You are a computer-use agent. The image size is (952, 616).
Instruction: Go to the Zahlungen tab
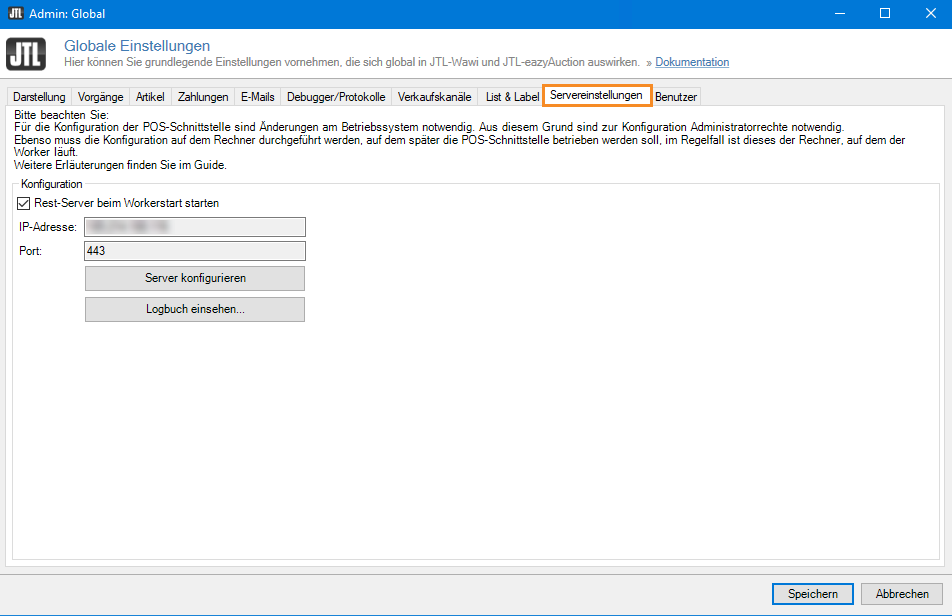click(203, 97)
